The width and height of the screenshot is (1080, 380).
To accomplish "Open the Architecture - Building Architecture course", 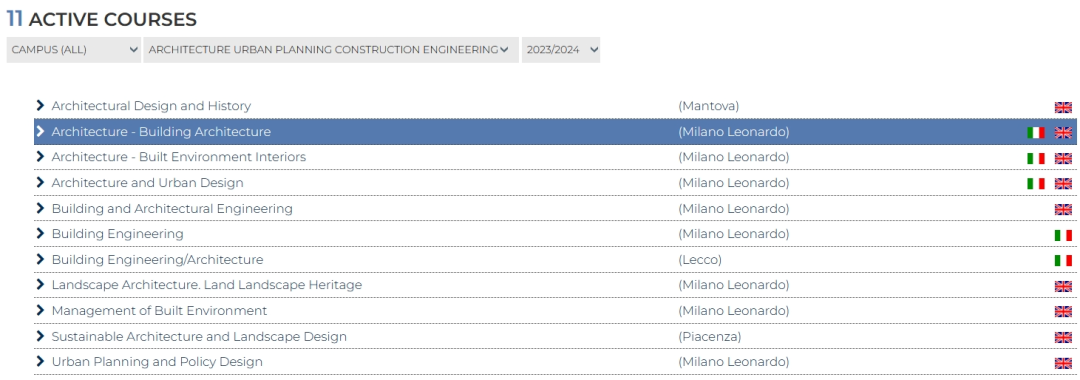I will 161,131.
